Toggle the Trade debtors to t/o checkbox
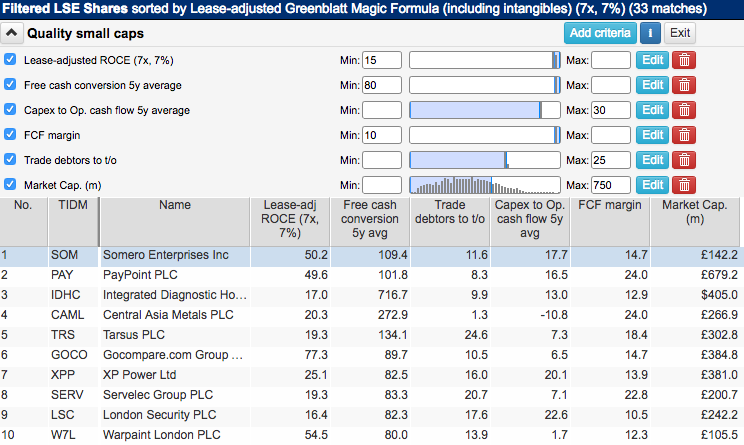 tap(10, 159)
